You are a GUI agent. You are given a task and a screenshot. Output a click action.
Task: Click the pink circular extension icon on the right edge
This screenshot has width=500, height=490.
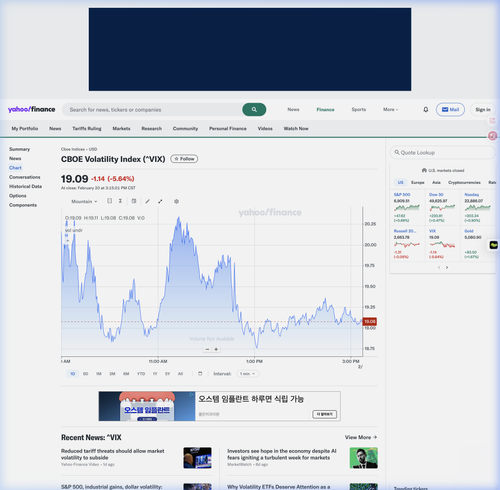click(x=492, y=136)
